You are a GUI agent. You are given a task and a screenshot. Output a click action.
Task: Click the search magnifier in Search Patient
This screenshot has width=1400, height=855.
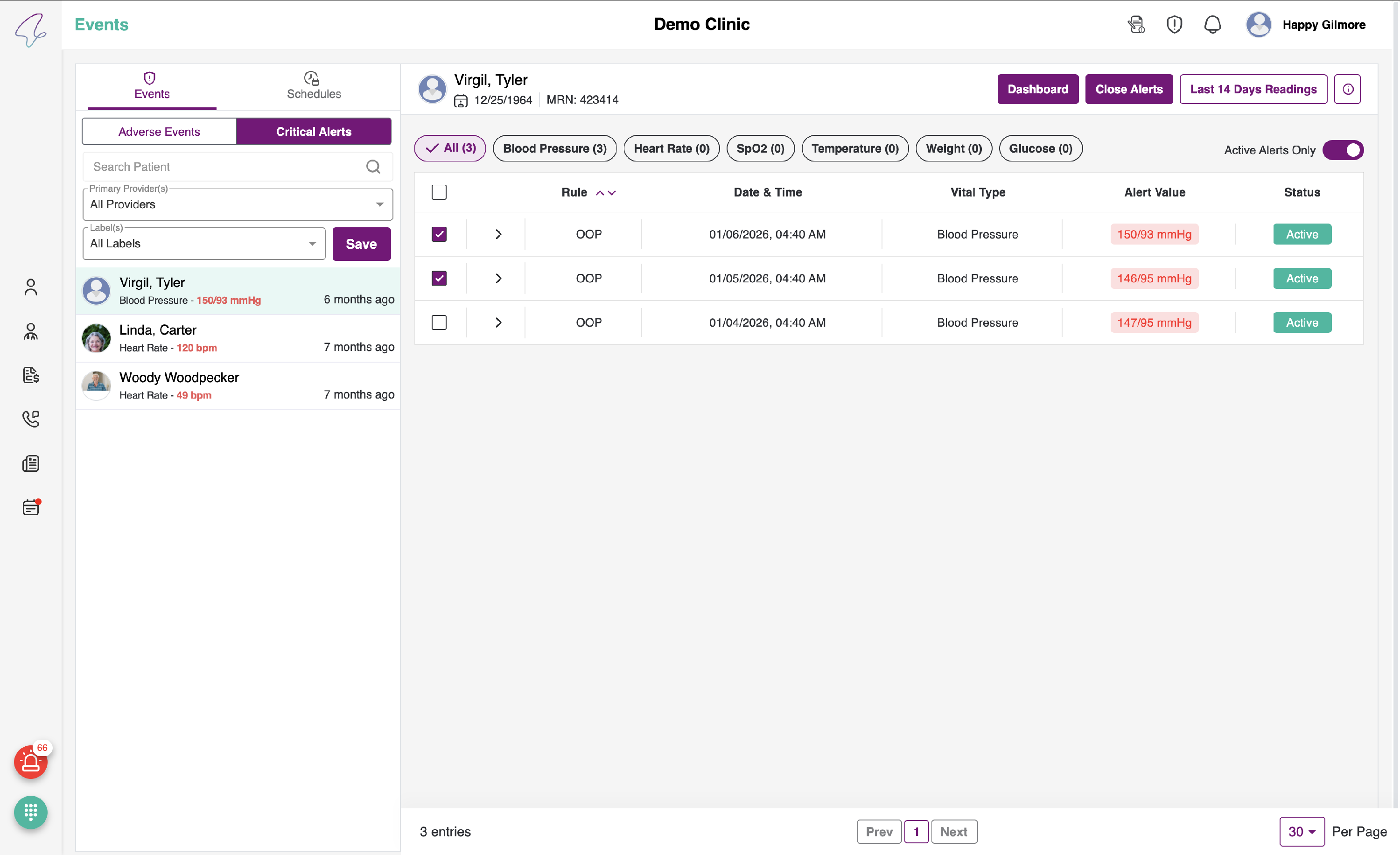pos(373,167)
